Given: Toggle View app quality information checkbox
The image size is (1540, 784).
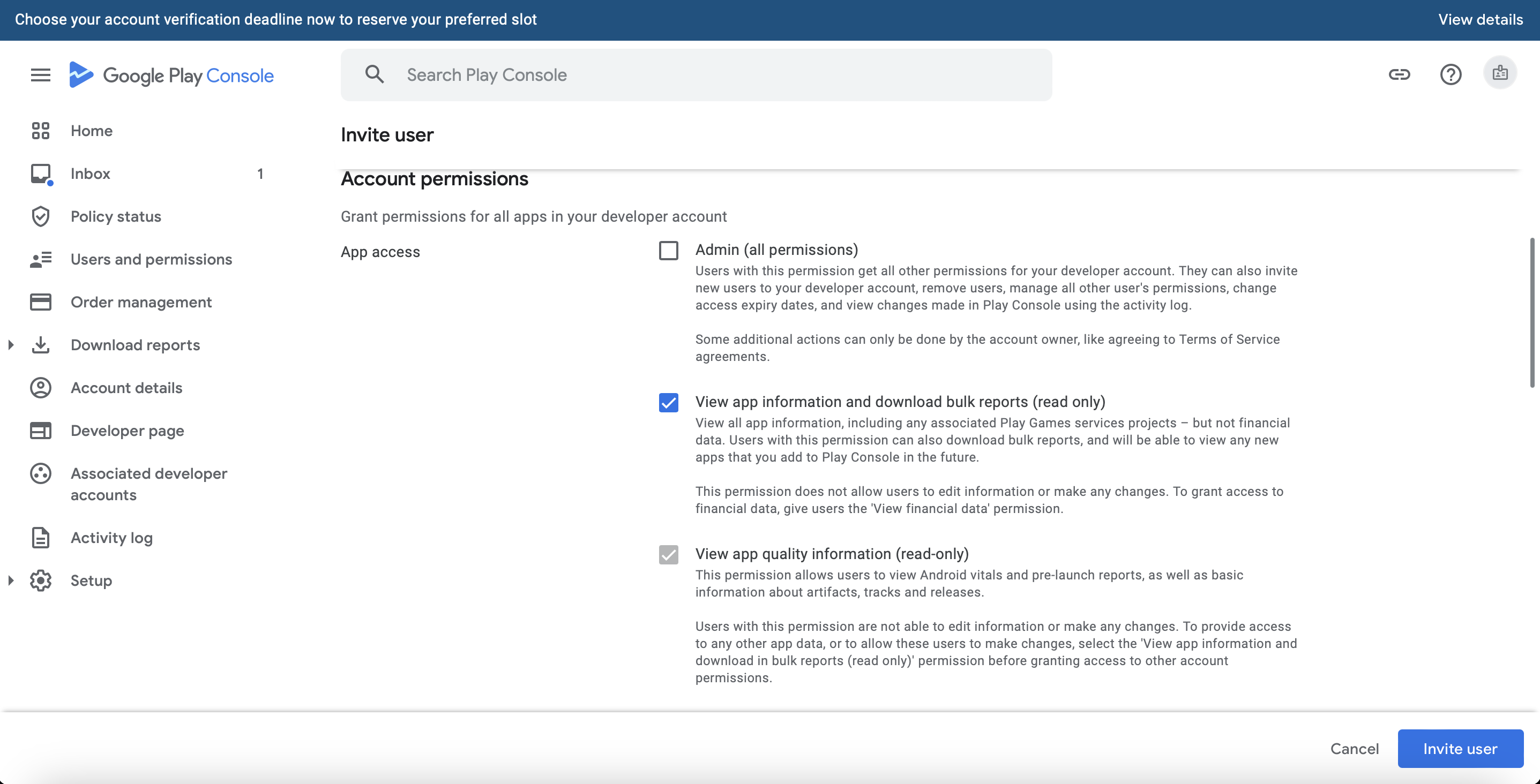Looking at the screenshot, I should pos(668,555).
